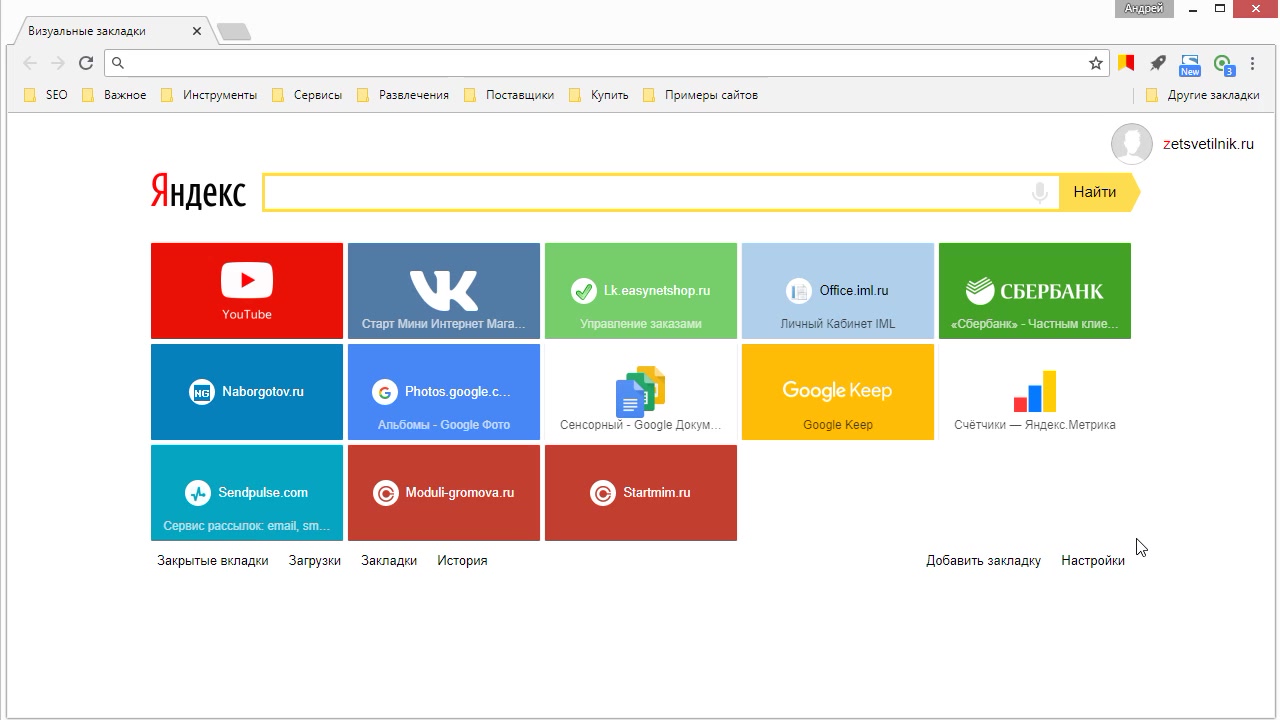
Task: Open Закрытые вкладки link
Action: [213, 560]
